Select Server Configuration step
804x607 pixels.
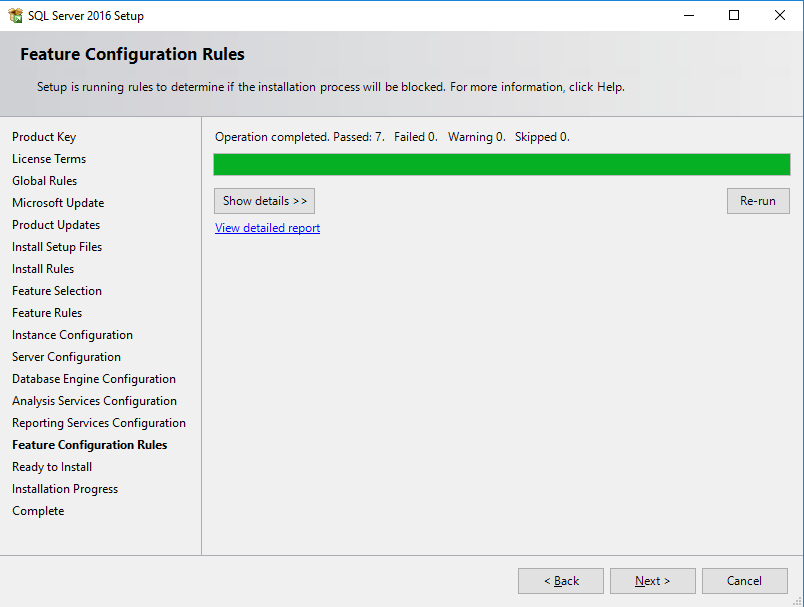tap(67, 357)
